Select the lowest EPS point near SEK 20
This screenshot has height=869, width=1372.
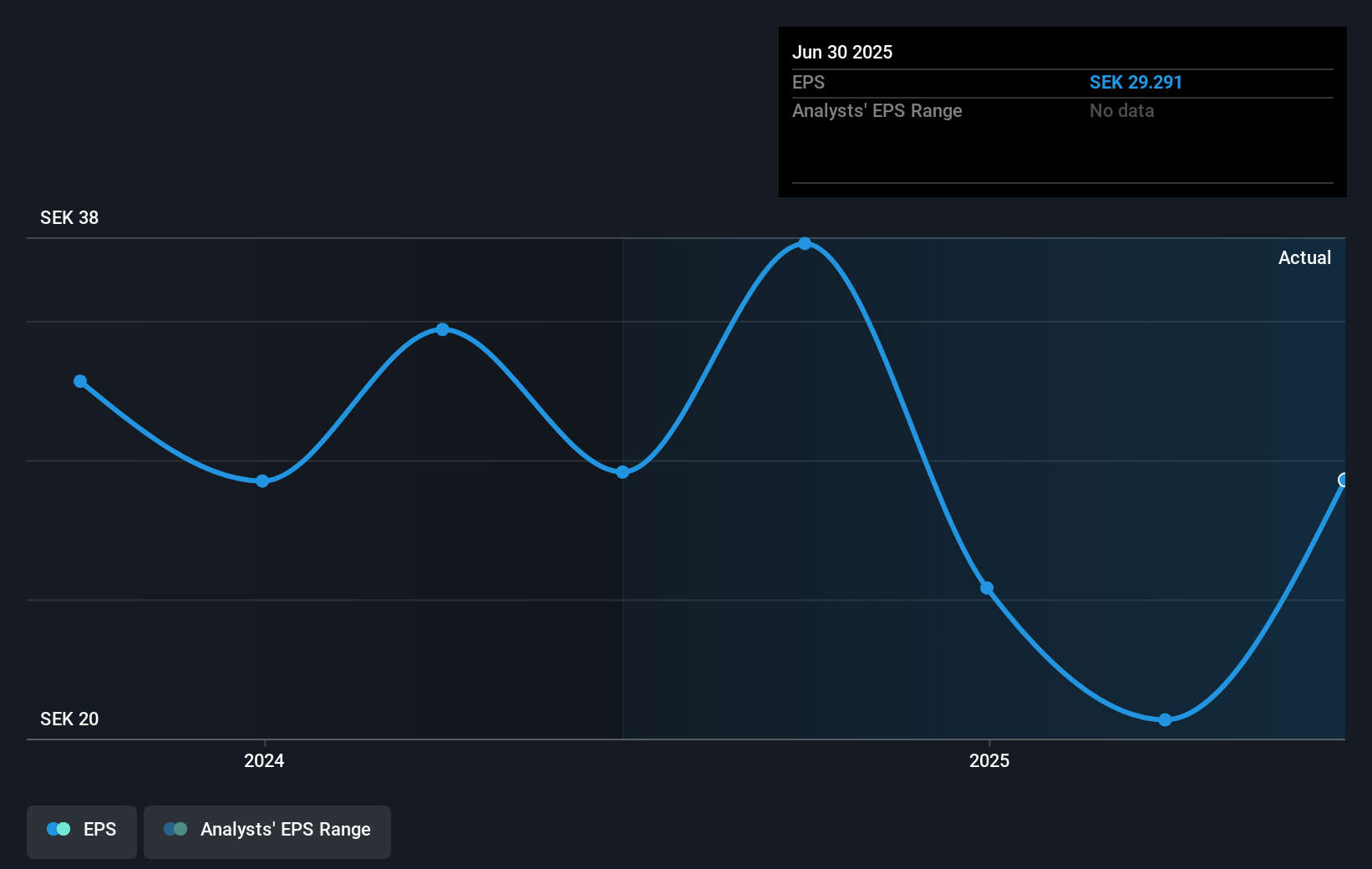(x=1165, y=719)
